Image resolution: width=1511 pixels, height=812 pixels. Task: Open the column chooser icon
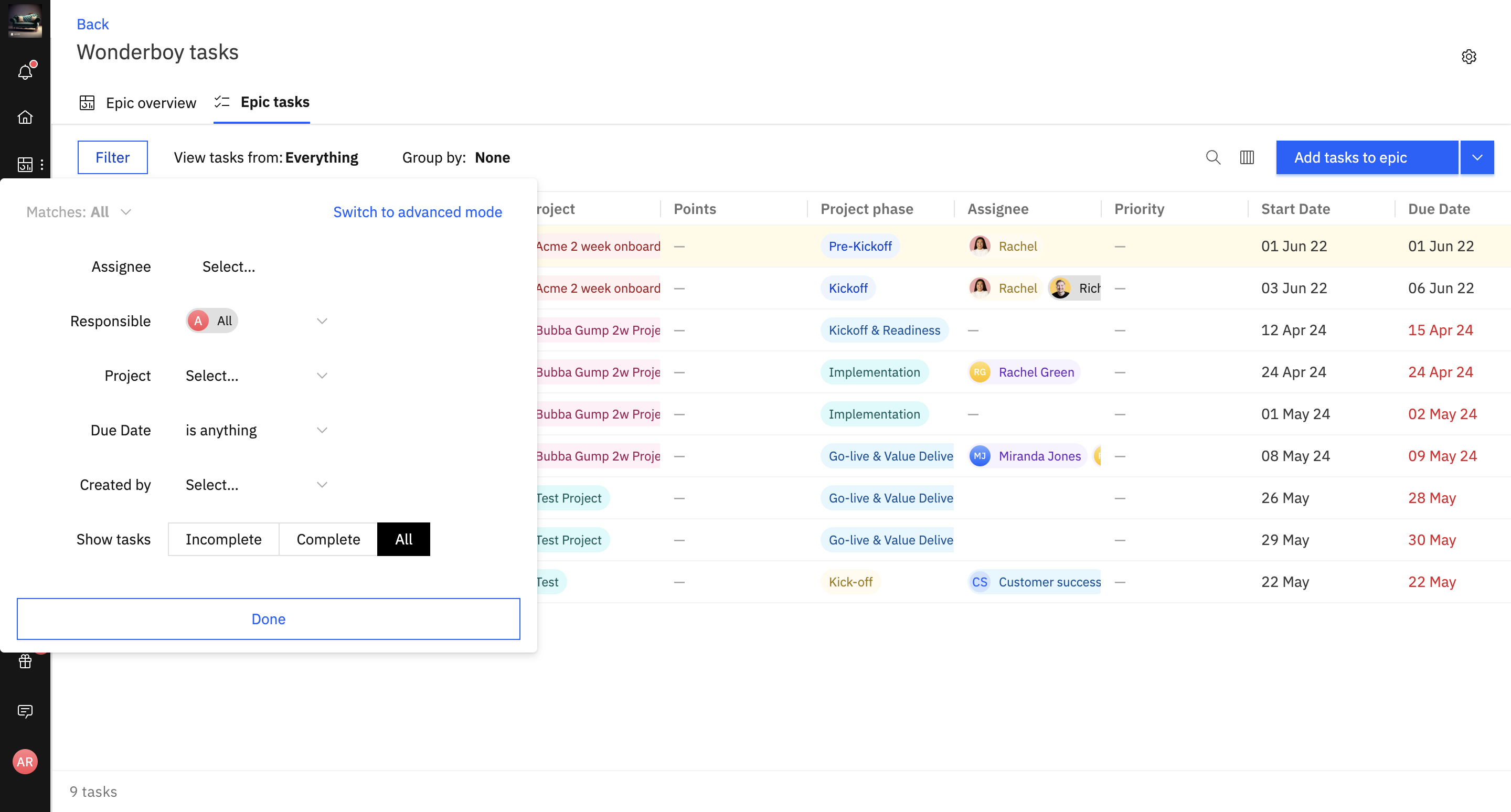pos(1247,157)
